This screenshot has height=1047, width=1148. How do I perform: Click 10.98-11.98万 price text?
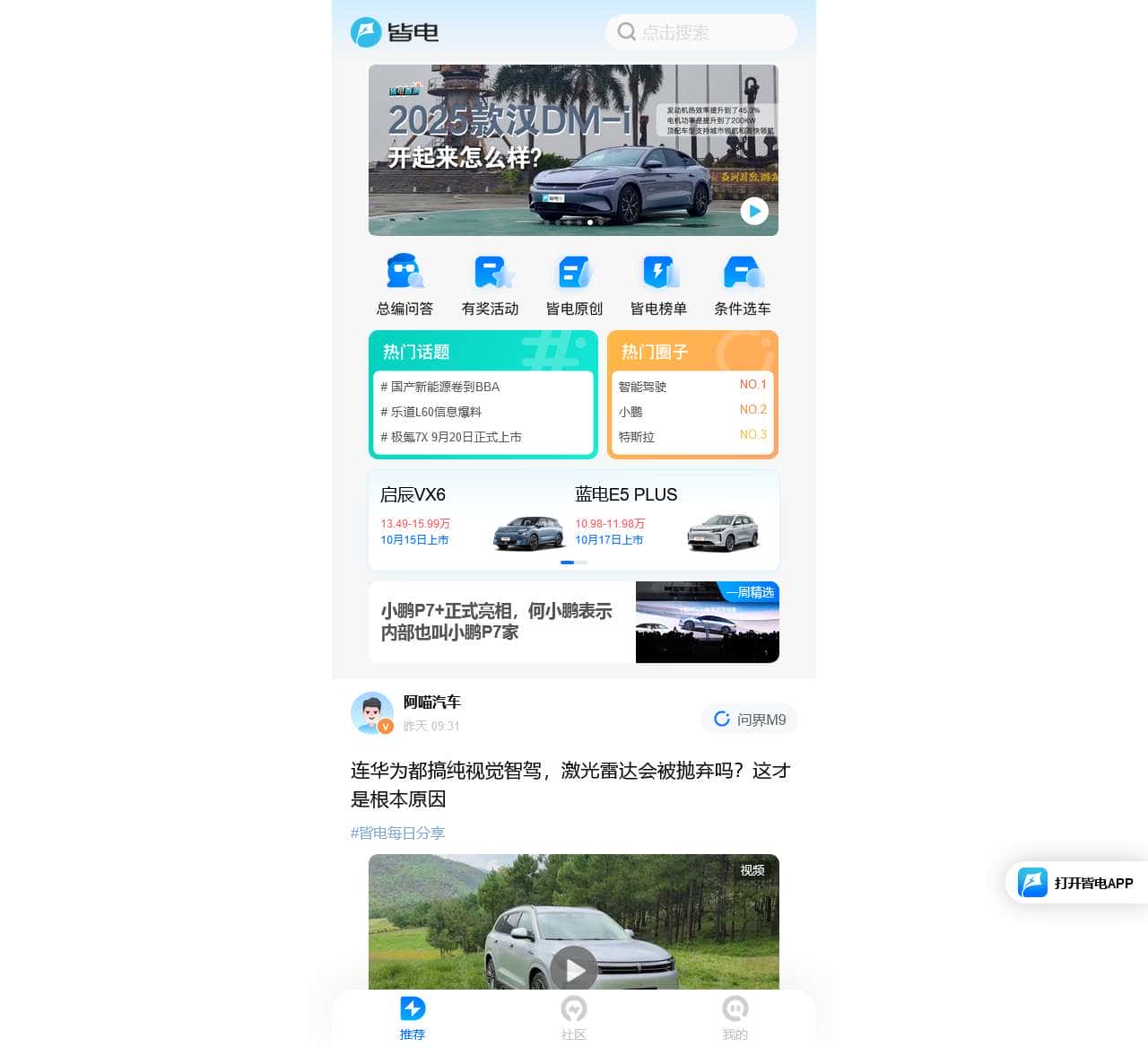610,524
